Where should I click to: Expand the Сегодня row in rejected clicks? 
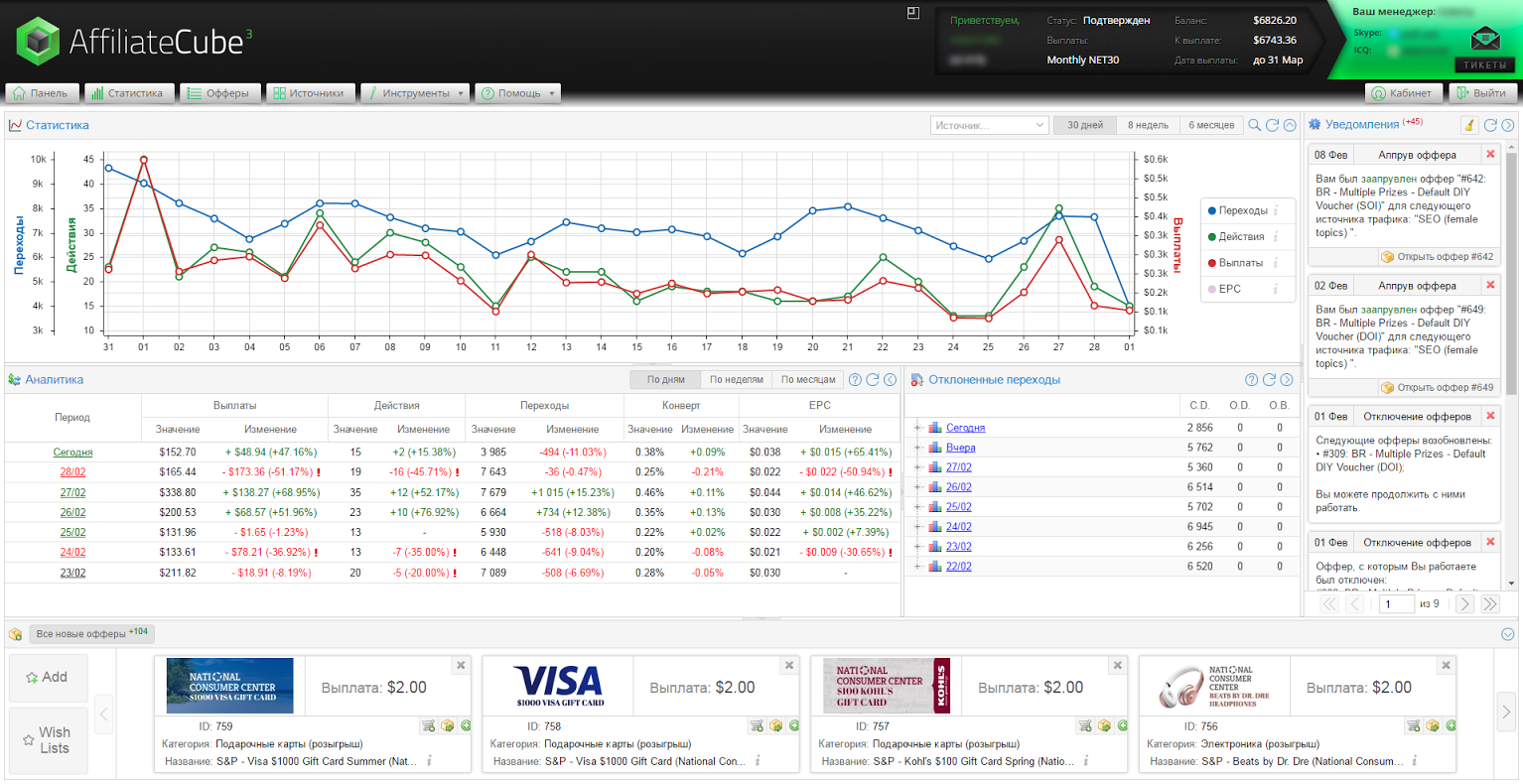(x=917, y=428)
